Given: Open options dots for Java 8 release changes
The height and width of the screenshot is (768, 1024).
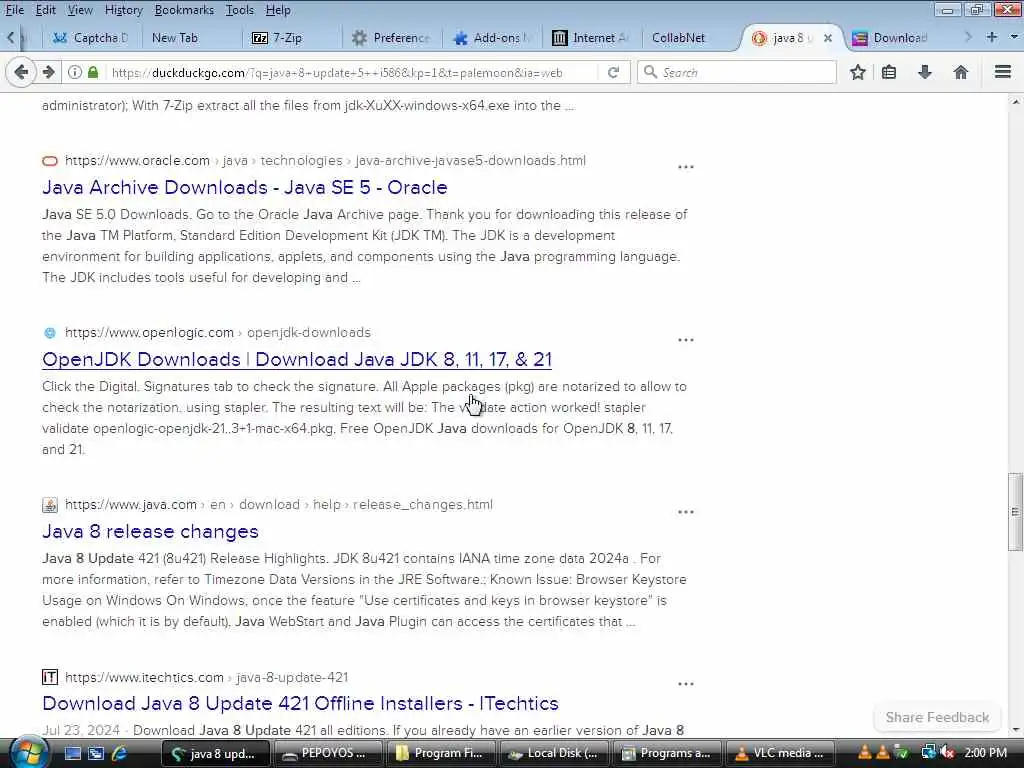Looking at the screenshot, I should [x=686, y=512].
